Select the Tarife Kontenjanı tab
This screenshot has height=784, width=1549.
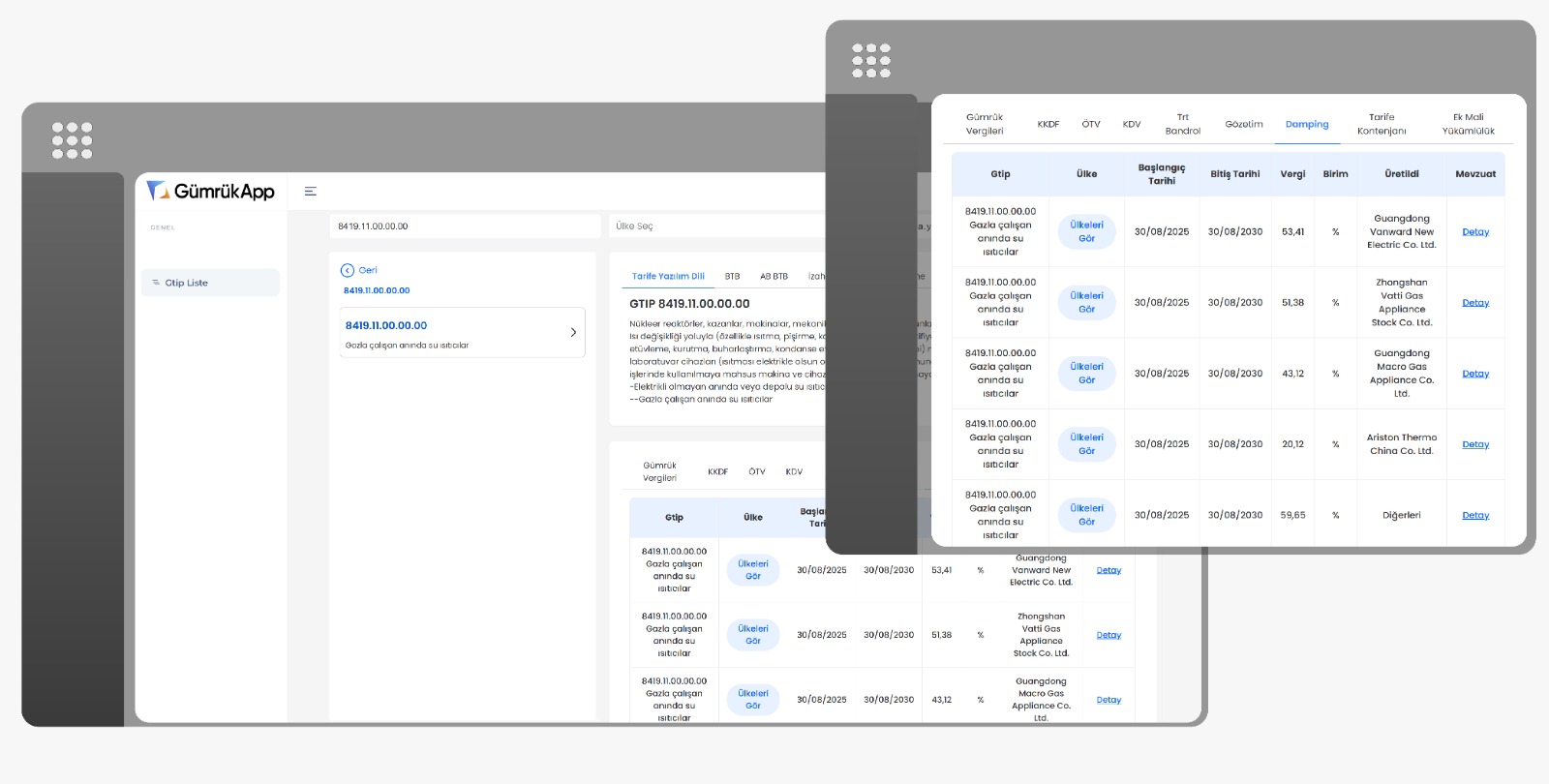point(1382,124)
